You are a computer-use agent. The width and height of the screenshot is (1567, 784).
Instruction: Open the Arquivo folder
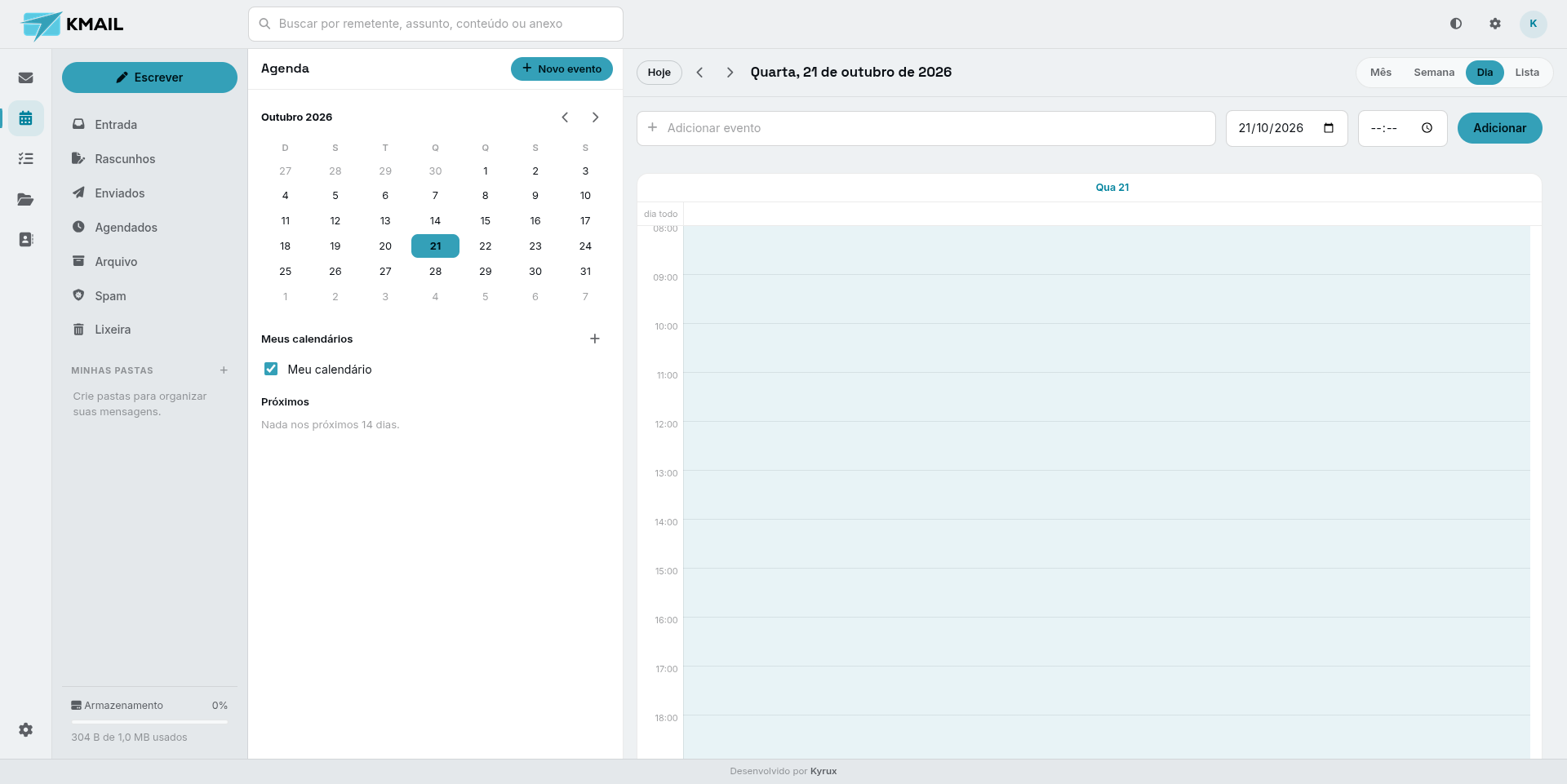150,262
